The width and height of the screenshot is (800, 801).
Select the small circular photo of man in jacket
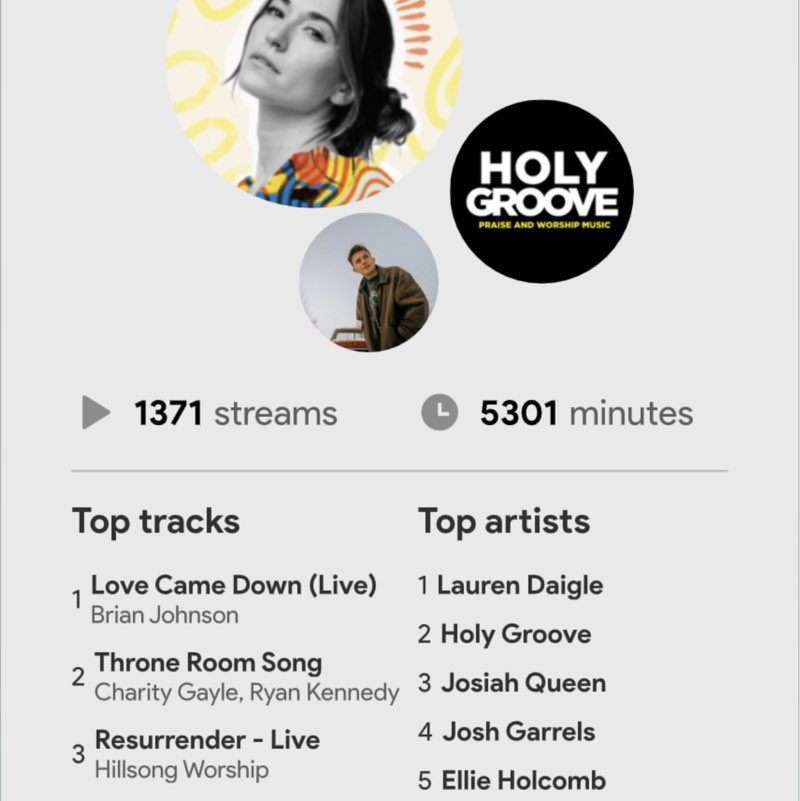pos(369,282)
